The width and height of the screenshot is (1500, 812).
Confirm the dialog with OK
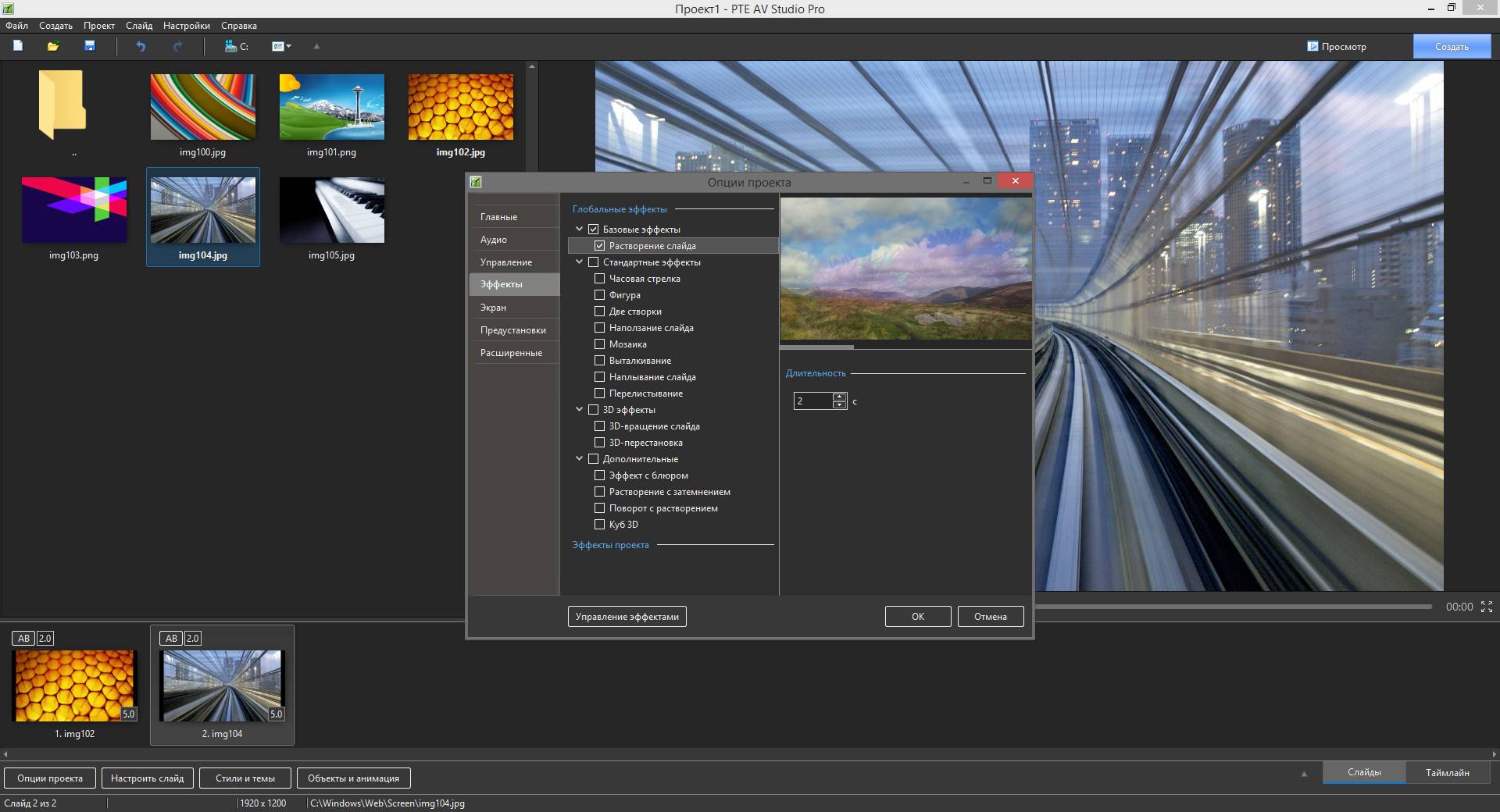(918, 617)
